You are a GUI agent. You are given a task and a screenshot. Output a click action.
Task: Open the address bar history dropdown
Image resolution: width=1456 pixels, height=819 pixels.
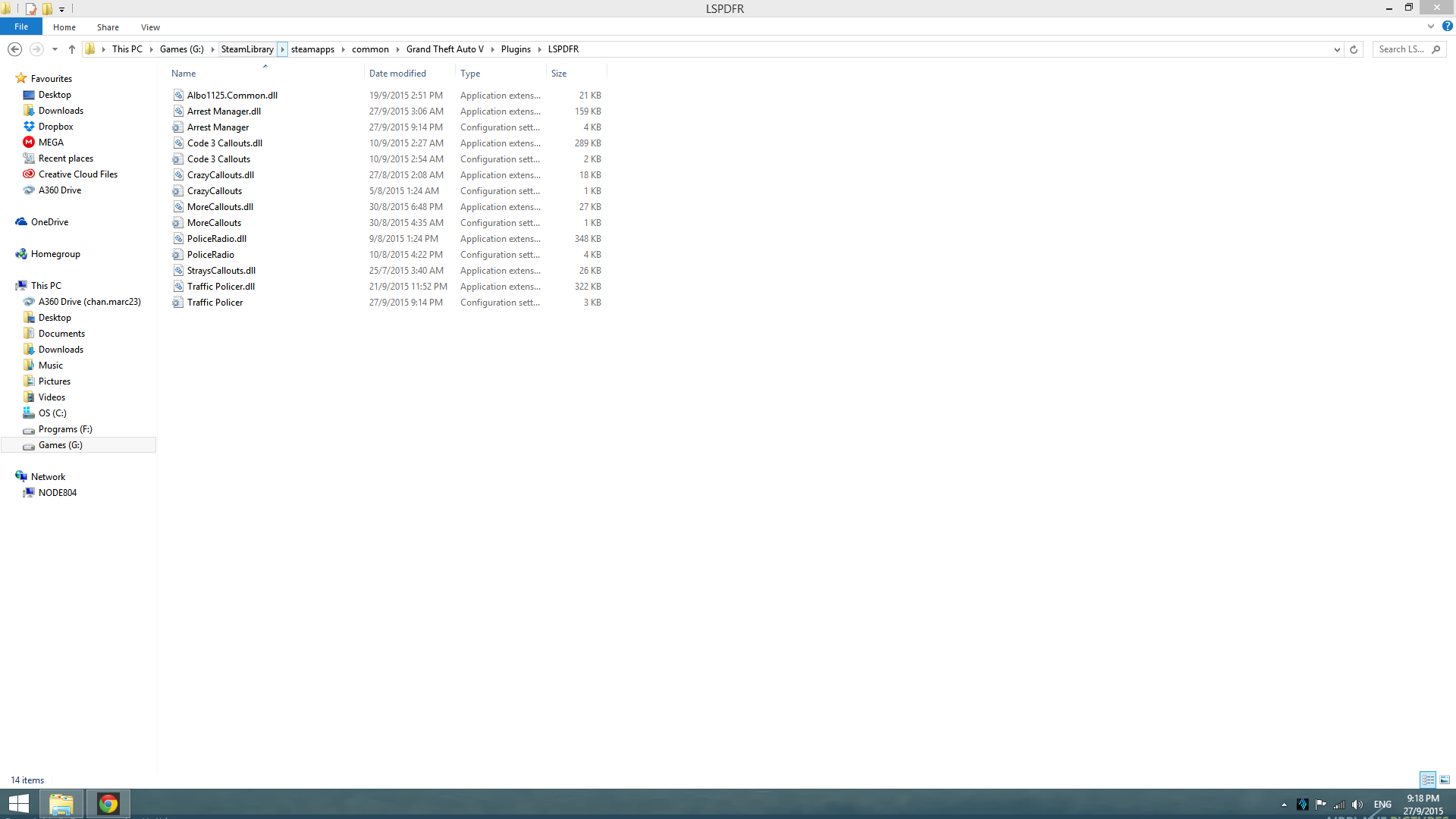pyautogui.click(x=1337, y=49)
